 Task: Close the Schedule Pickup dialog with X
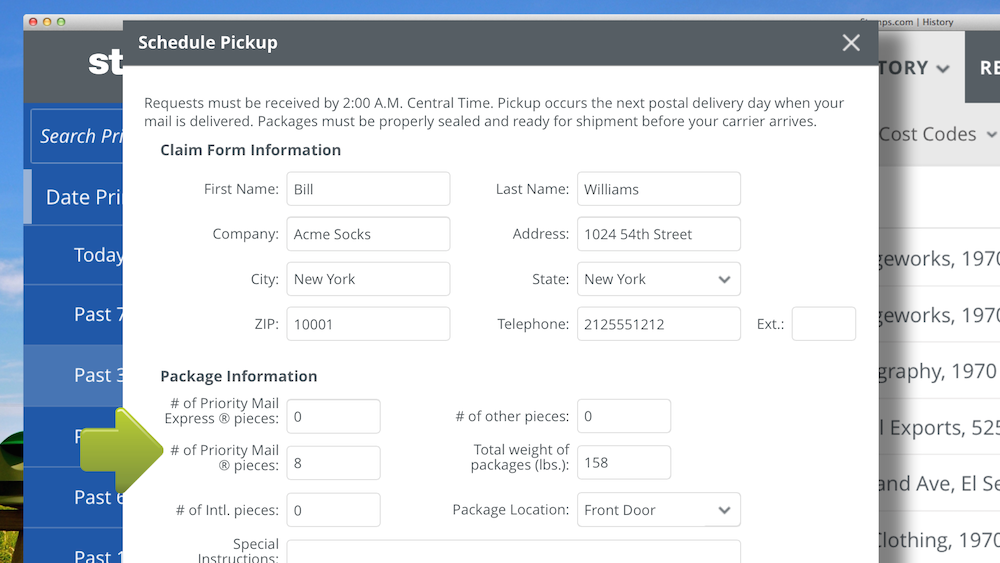(x=851, y=42)
